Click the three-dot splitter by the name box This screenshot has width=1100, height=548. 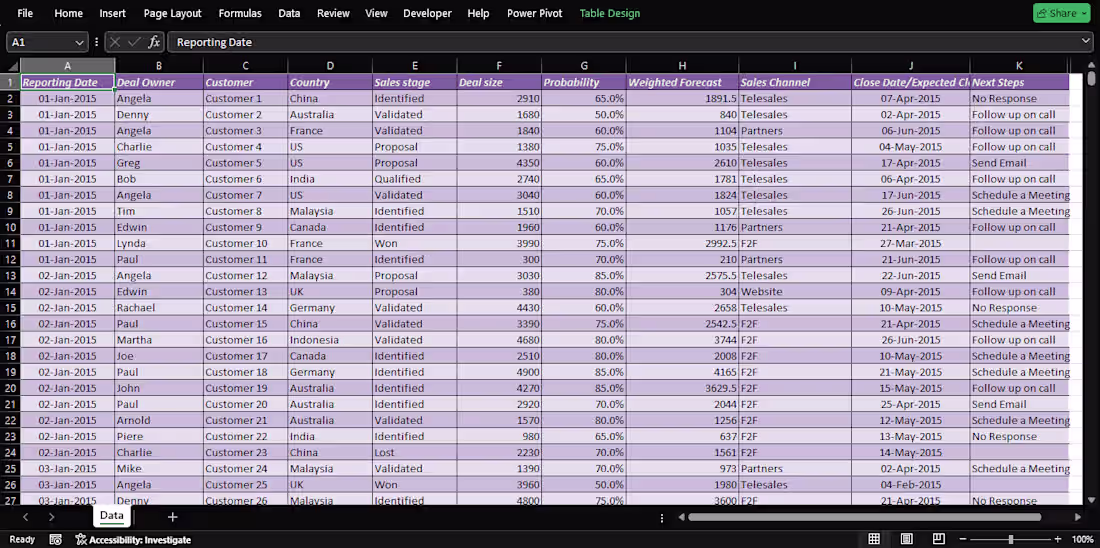96,42
